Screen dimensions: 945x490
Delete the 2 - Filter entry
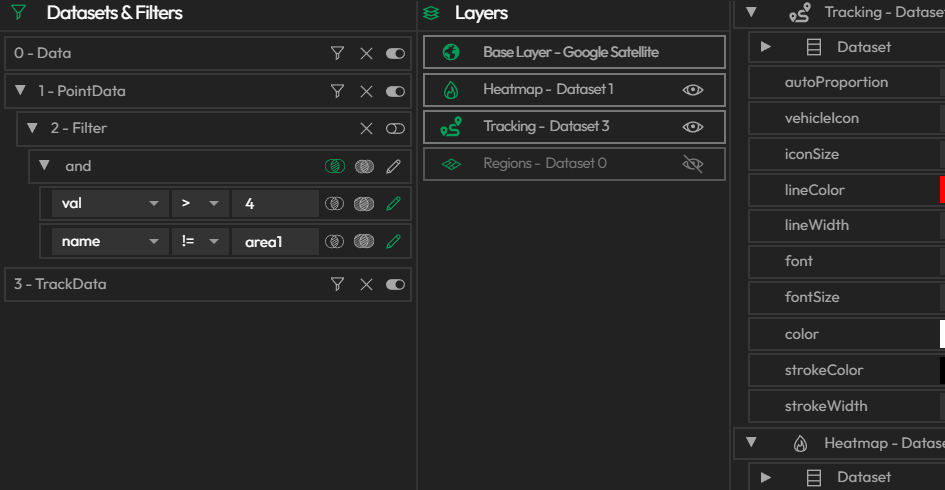coord(366,128)
